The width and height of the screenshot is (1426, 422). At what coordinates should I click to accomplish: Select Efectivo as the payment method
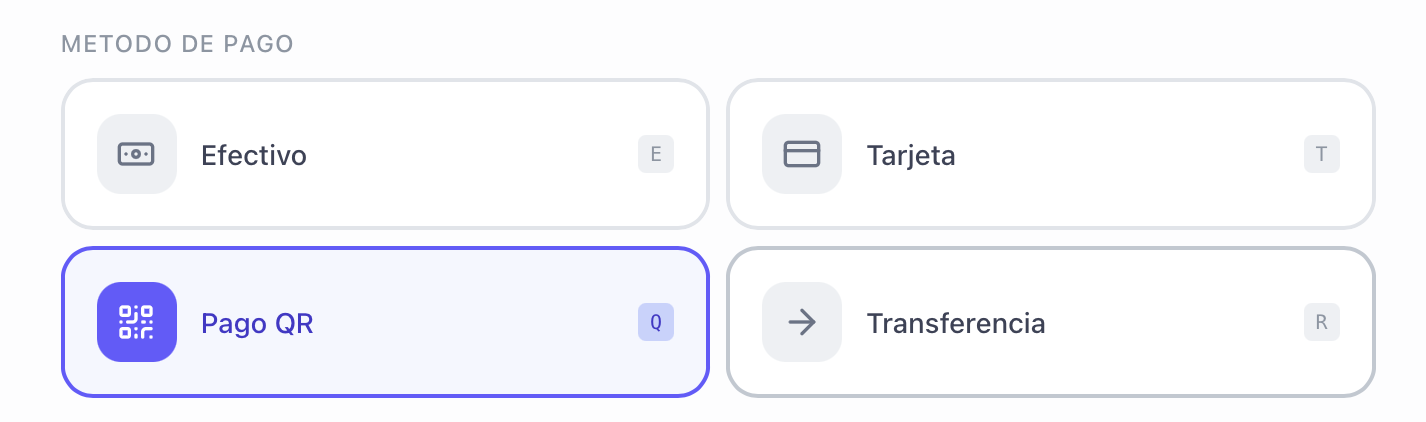385,154
